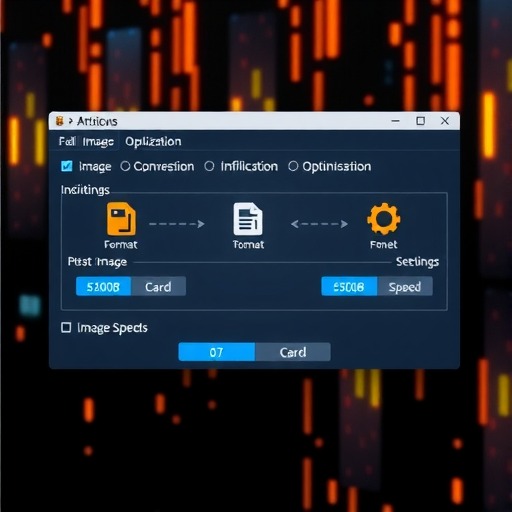Image resolution: width=512 pixels, height=512 pixels.
Task: Expand the title bar breadcrumb chevron
Action: [x=71, y=121]
